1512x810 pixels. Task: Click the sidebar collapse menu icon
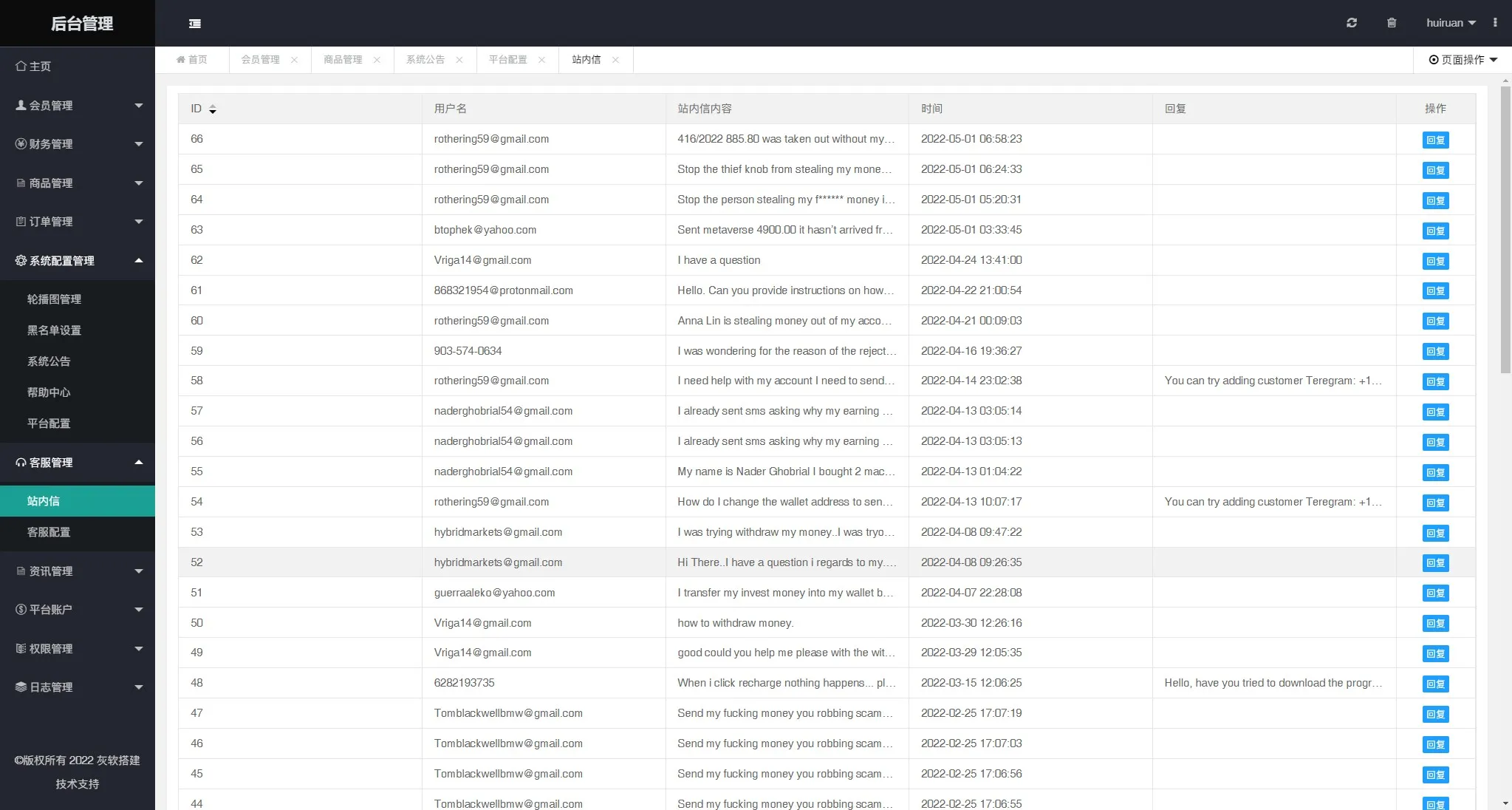coord(195,24)
